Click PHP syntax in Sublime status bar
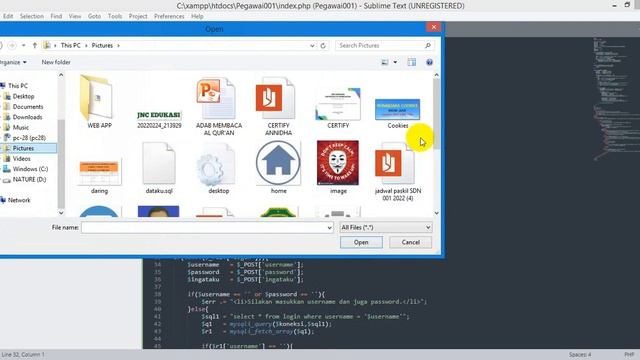Image resolution: width=640 pixels, height=360 pixels. (629, 355)
